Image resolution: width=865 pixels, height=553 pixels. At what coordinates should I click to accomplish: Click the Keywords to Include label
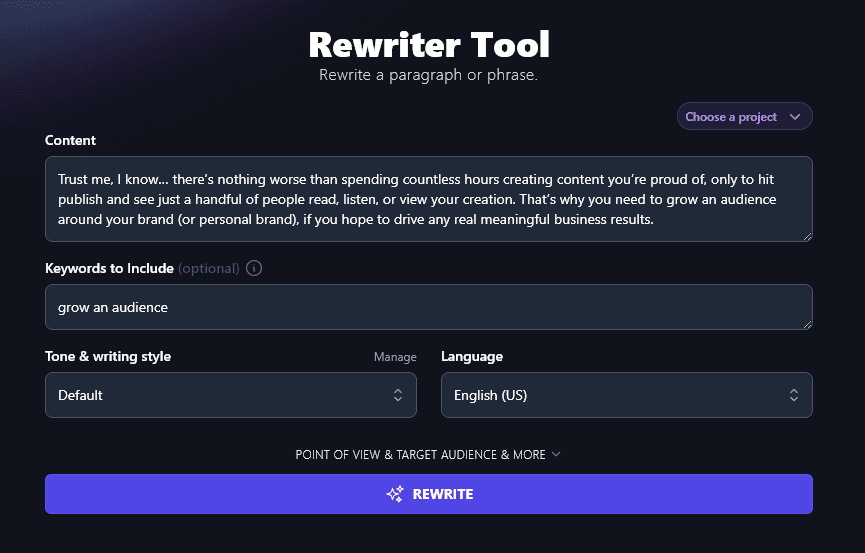pos(110,268)
